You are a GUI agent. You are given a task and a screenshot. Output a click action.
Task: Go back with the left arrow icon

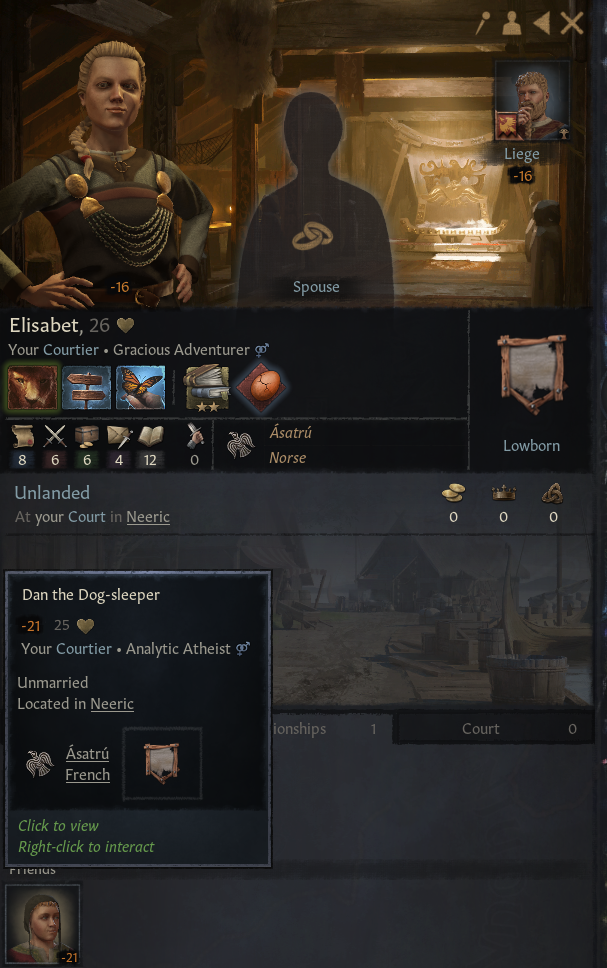(x=542, y=23)
